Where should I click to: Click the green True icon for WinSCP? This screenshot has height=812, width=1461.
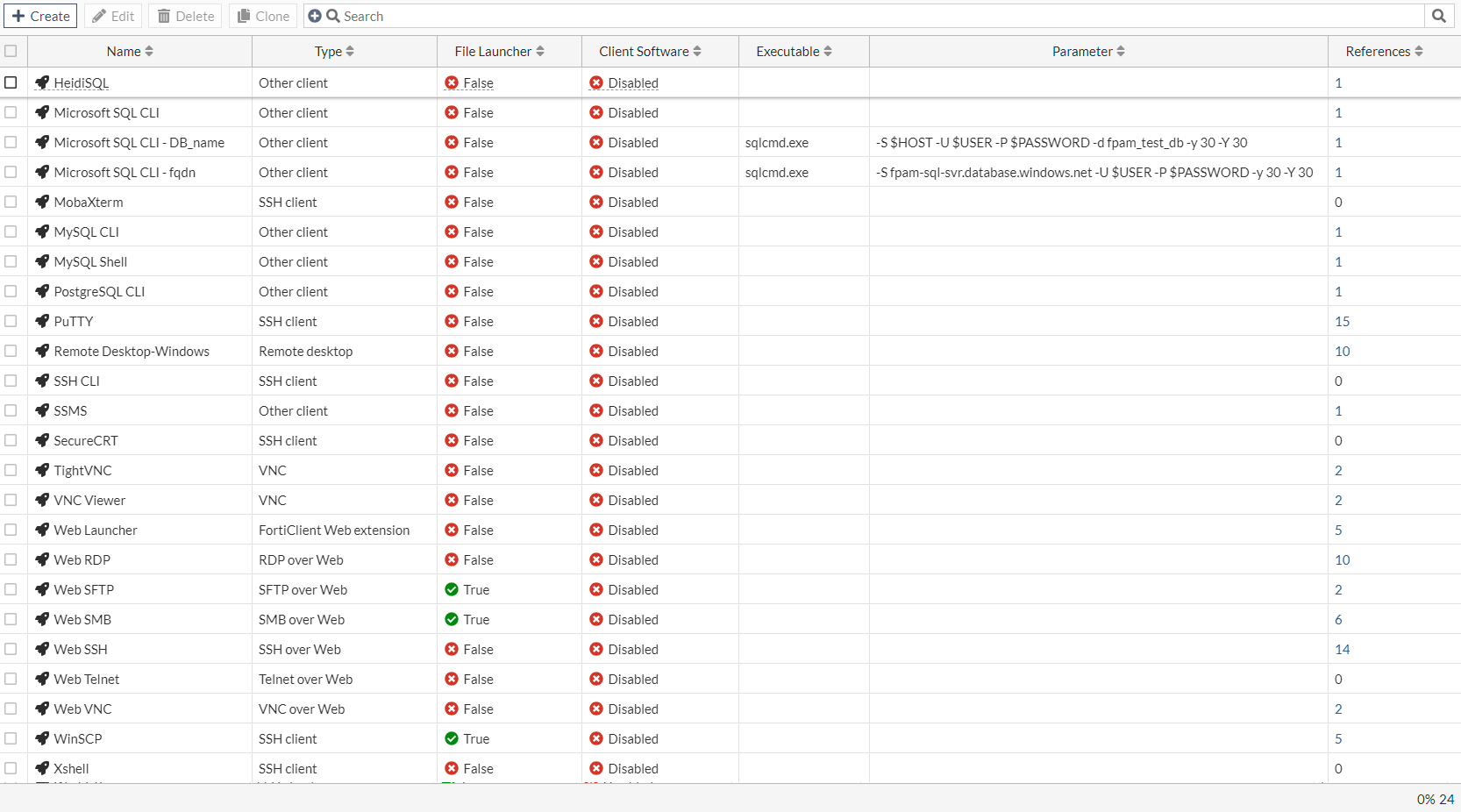coord(453,738)
